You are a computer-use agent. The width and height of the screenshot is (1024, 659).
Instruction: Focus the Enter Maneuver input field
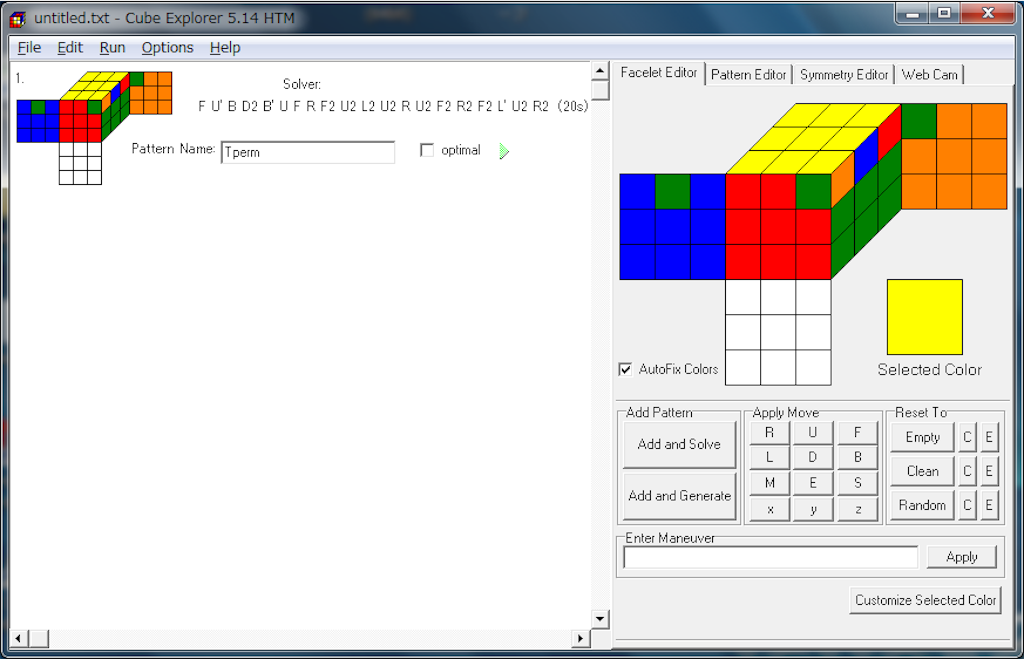point(771,557)
